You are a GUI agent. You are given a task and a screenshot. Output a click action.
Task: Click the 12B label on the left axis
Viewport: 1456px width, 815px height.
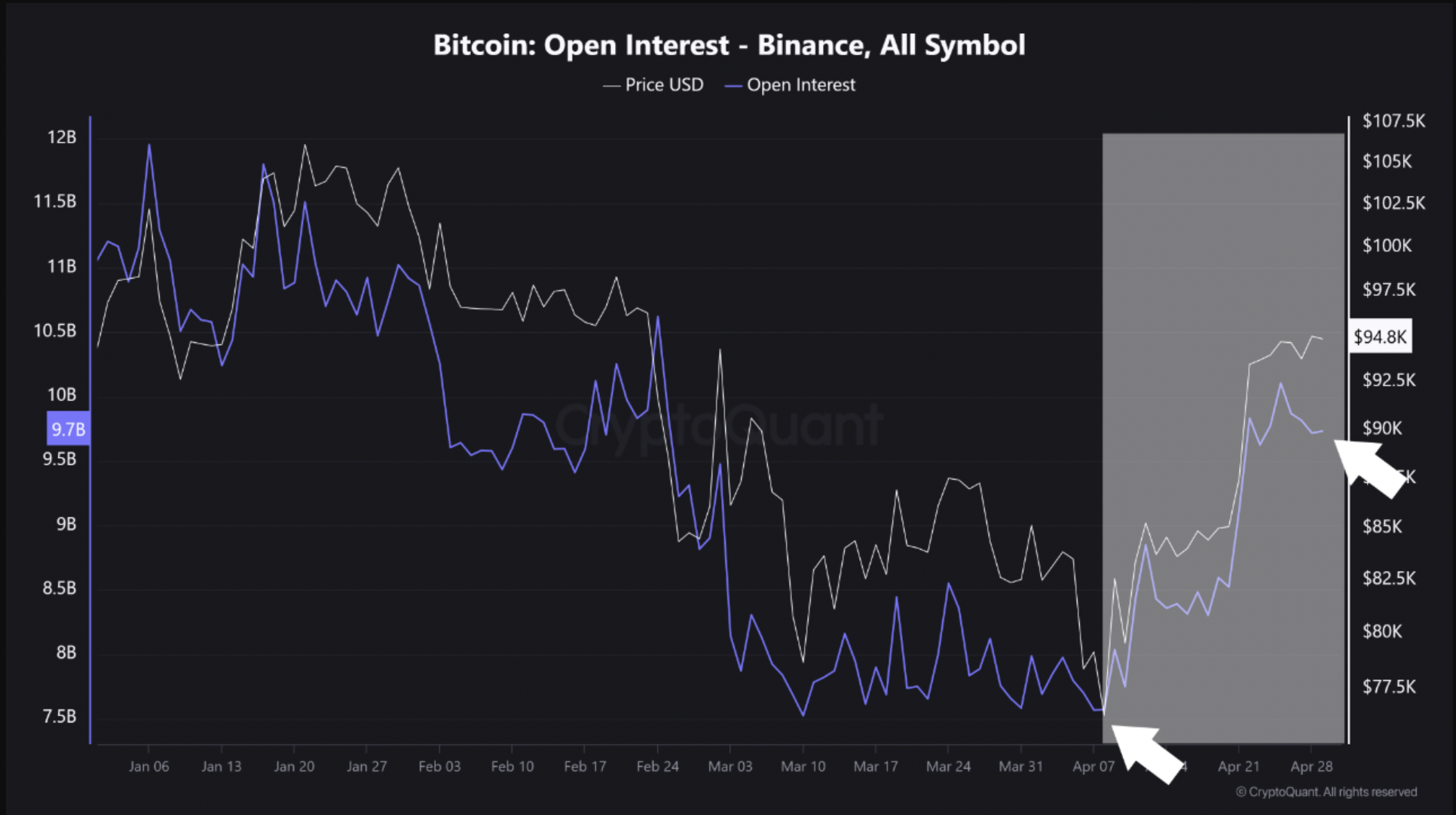coord(62,137)
